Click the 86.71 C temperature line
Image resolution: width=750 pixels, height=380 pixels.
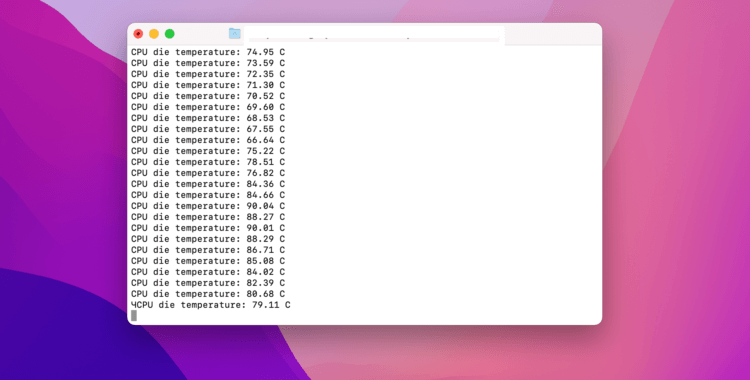click(x=208, y=250)
